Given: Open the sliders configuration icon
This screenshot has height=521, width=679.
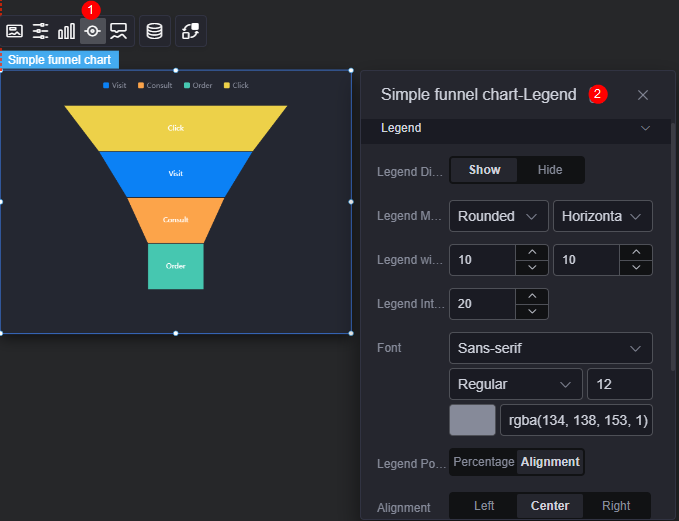Looking at the screenshot, I should [x=40, y=31].
